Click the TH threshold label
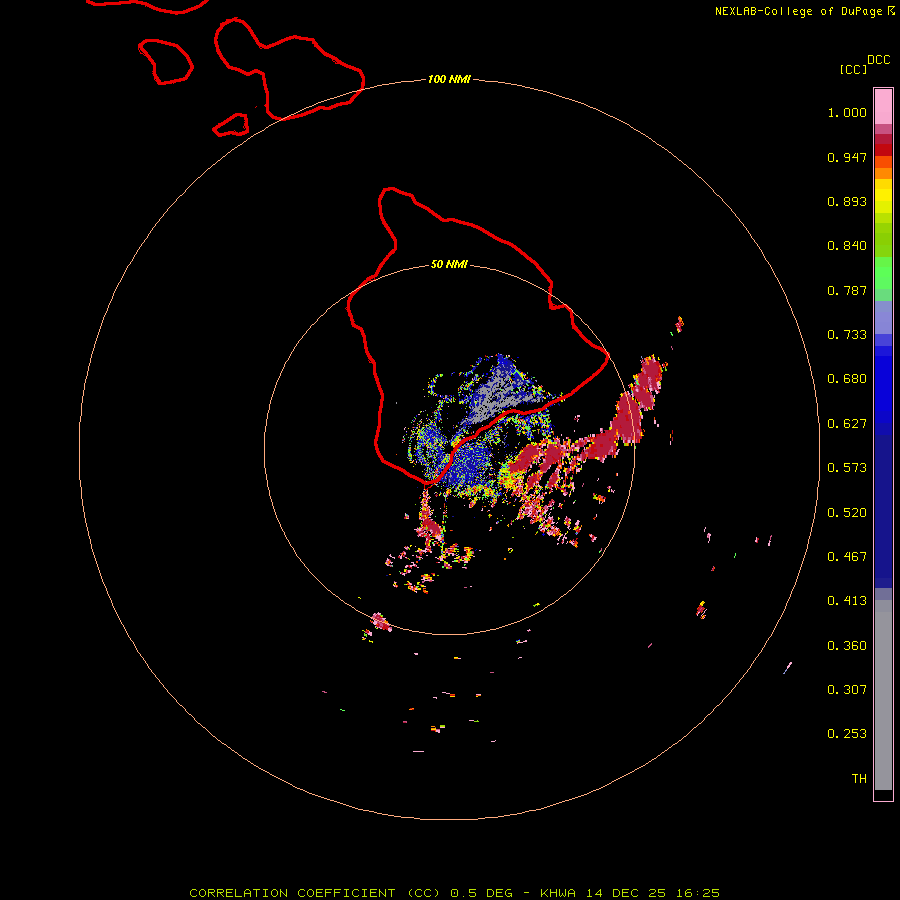This screenshot has height=900, width=900. tap(859, 779)
